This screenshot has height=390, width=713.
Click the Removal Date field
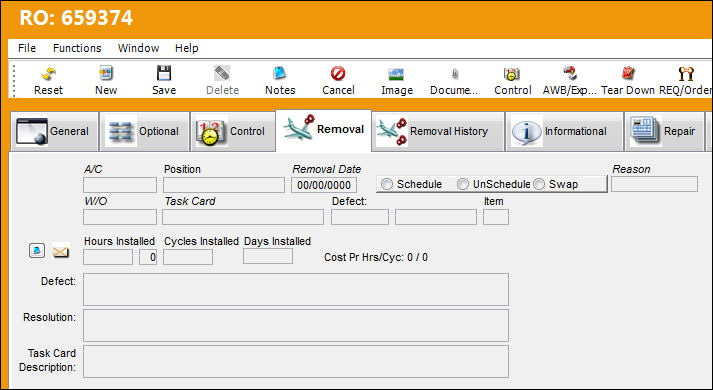[x=324, y=185]
